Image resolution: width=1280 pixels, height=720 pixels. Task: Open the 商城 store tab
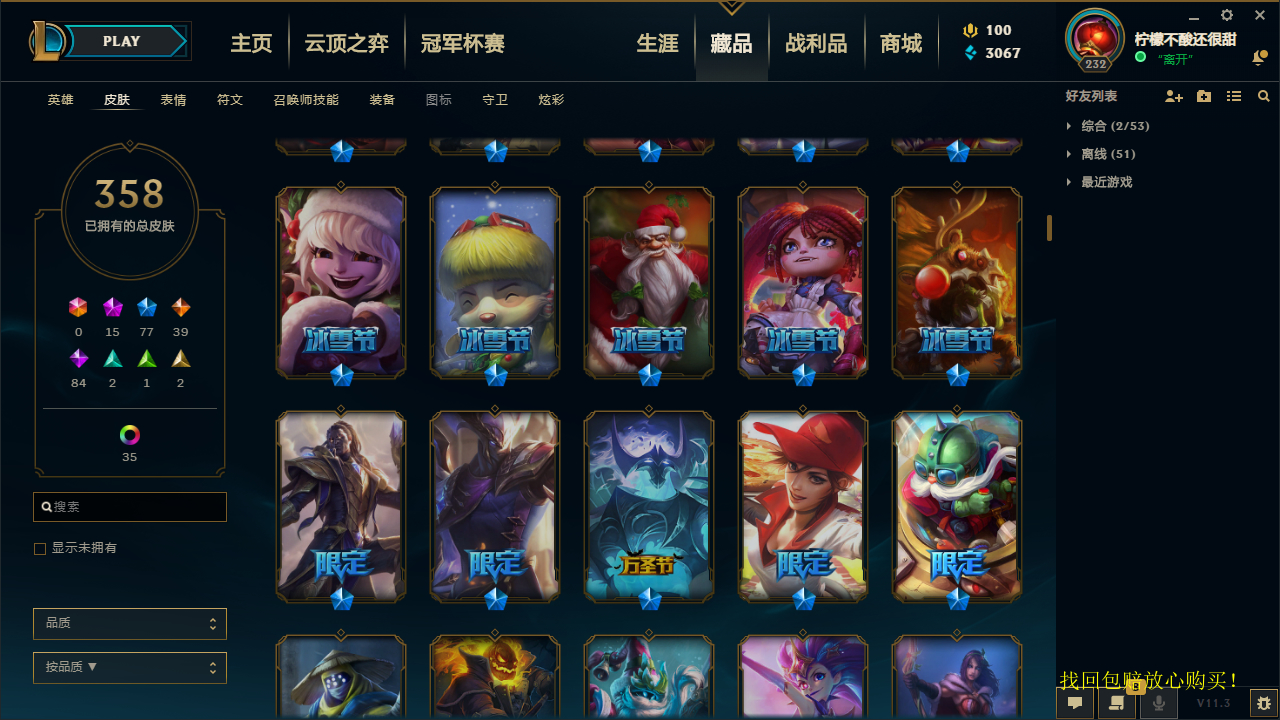(901, 43)
